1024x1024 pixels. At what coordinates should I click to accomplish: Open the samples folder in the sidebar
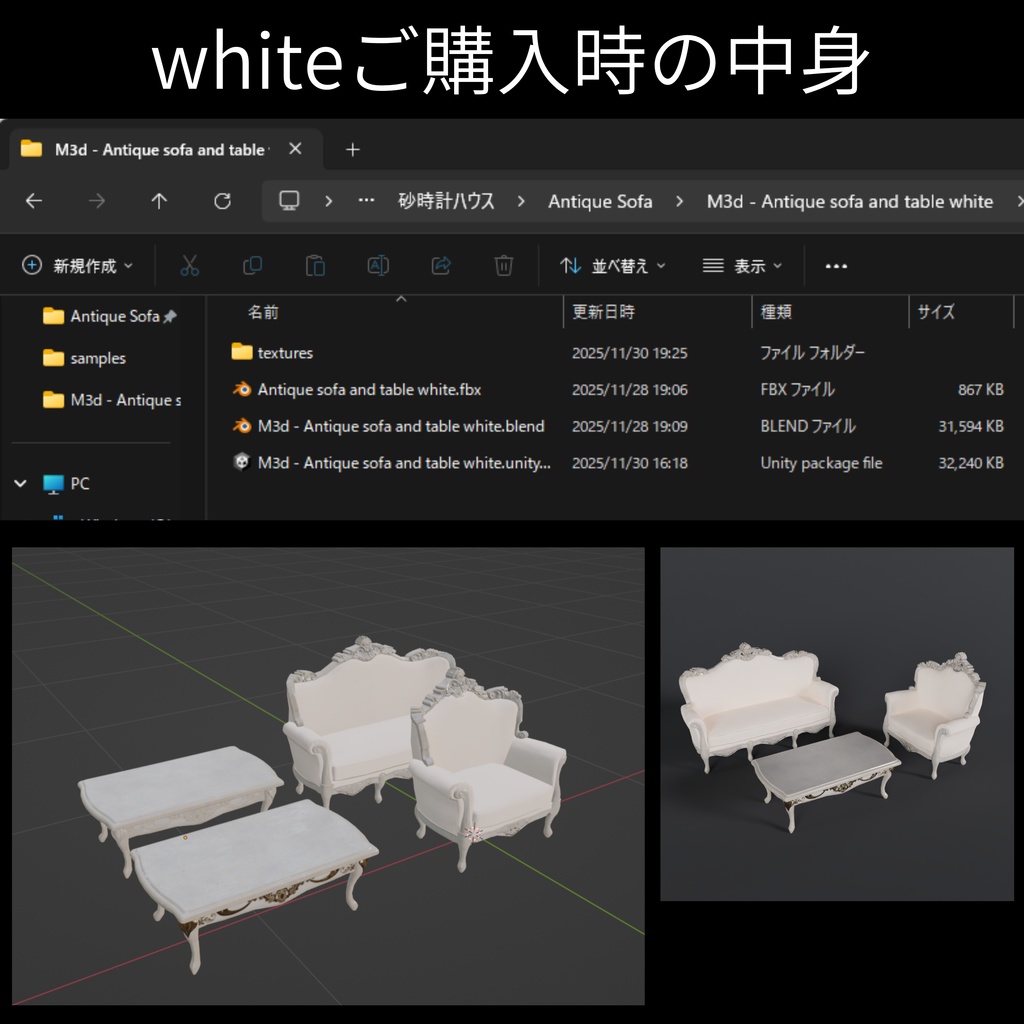99,358
